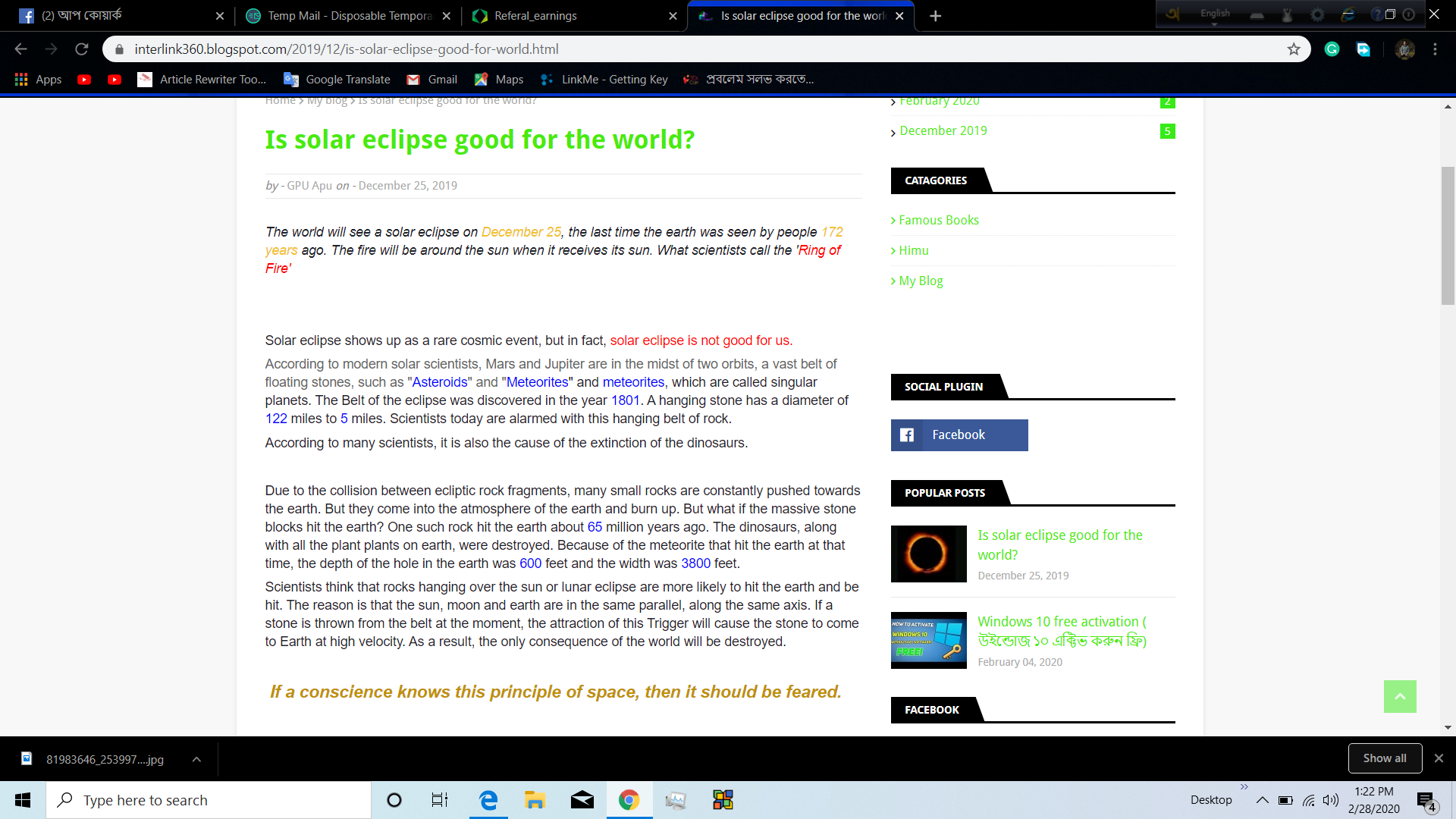Click the solar eclipse post thumbnail
The image size is (1456, 819).
point(928,554)
